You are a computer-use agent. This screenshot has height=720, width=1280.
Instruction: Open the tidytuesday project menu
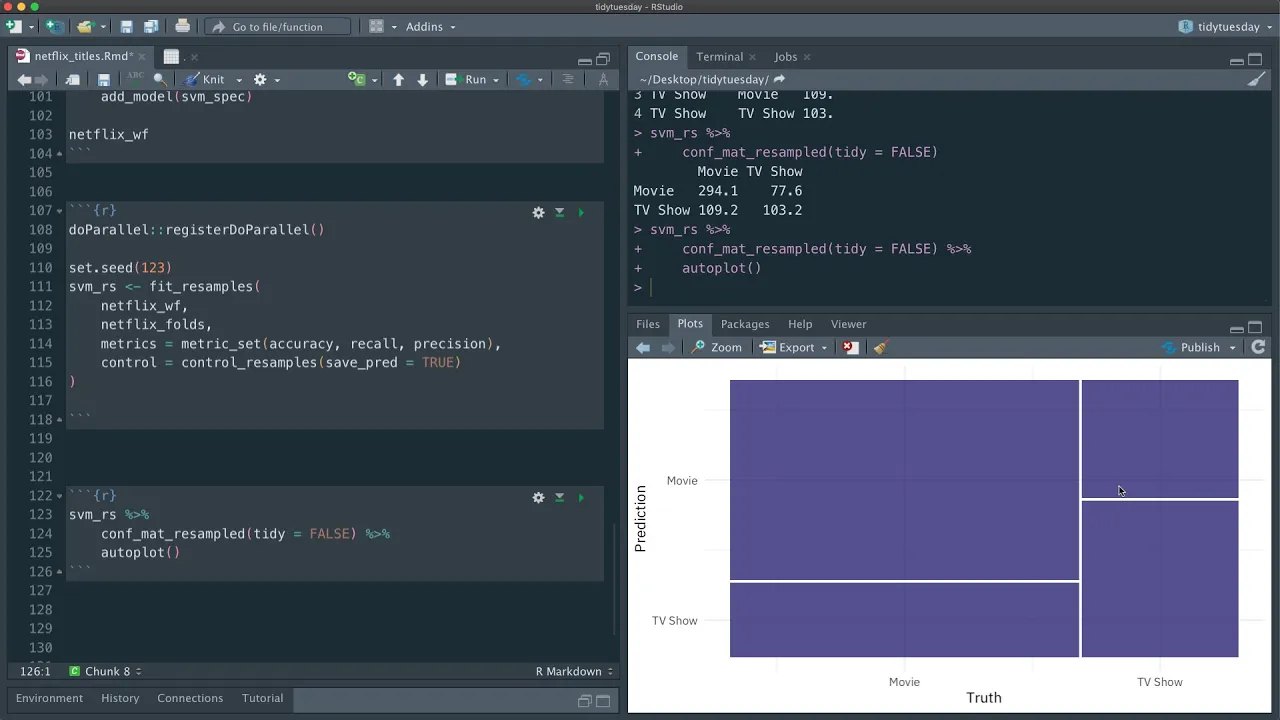1226,27
